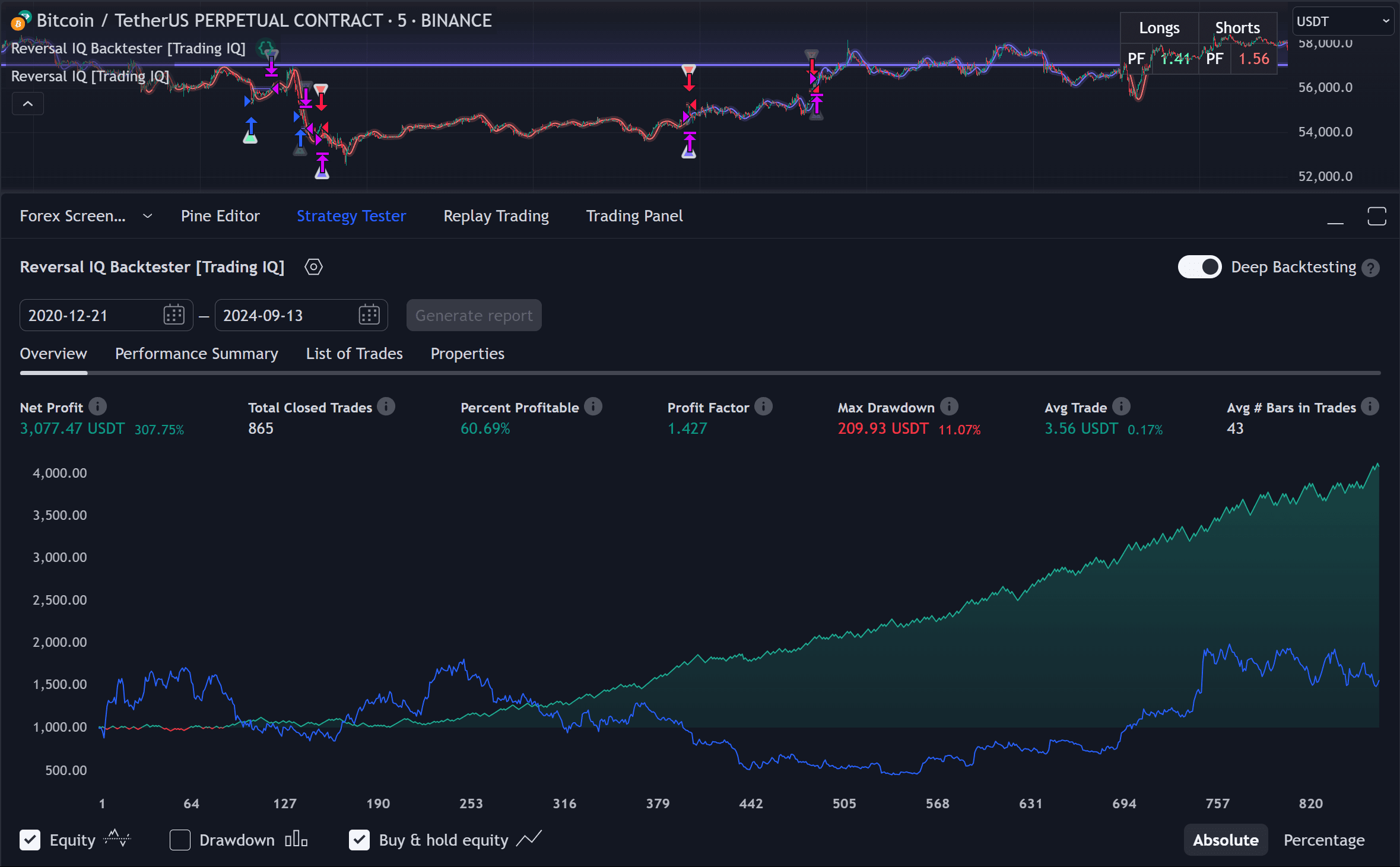Open the Trading Panel tab
Image resolution: width=1400 pixels, height=867 pixels.
pyautogui.click(x=634, y=216)
